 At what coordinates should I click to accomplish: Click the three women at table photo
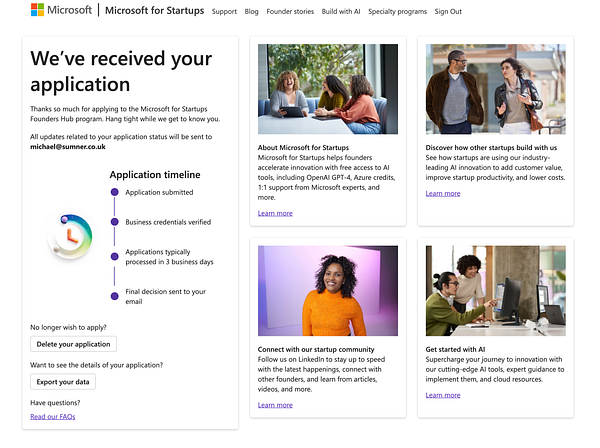pos(328,89)
